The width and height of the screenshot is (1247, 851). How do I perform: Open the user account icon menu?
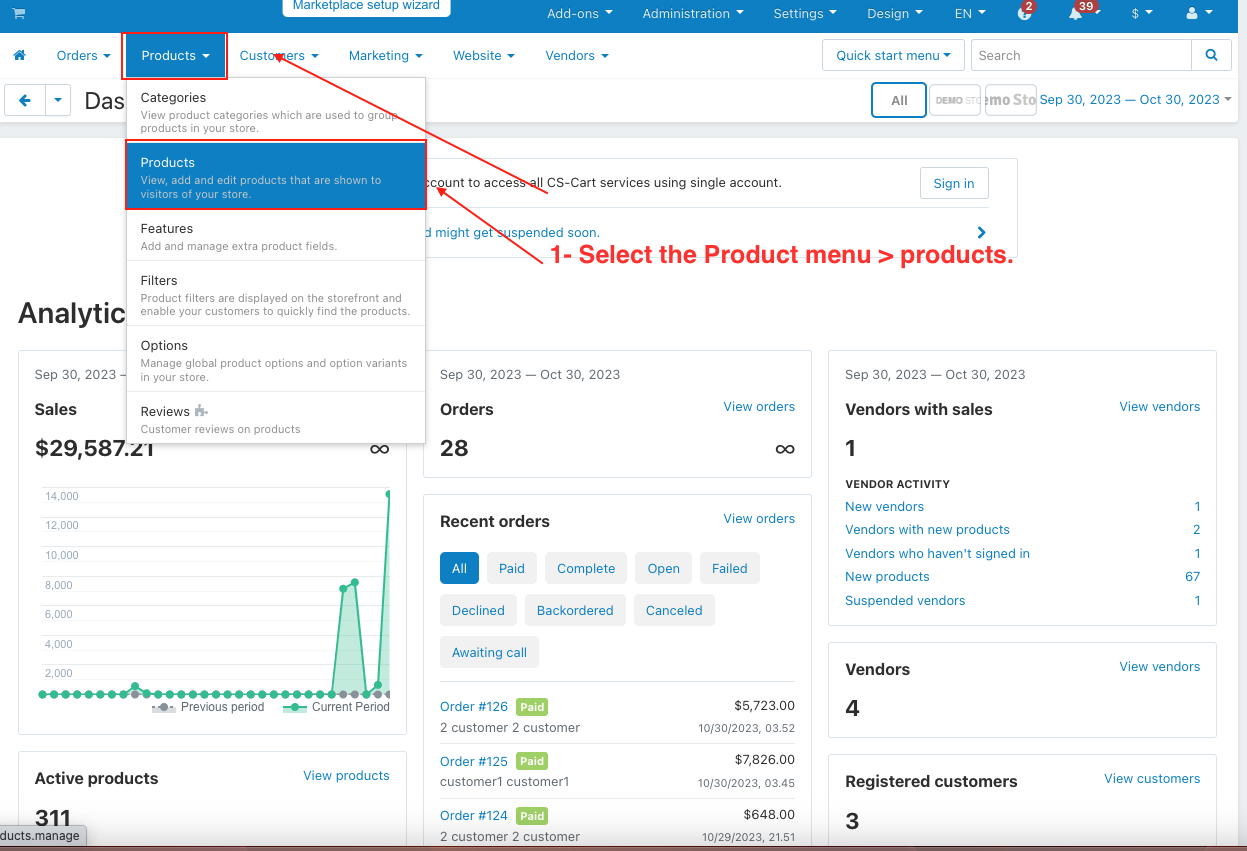click(x=1198, y=14)
